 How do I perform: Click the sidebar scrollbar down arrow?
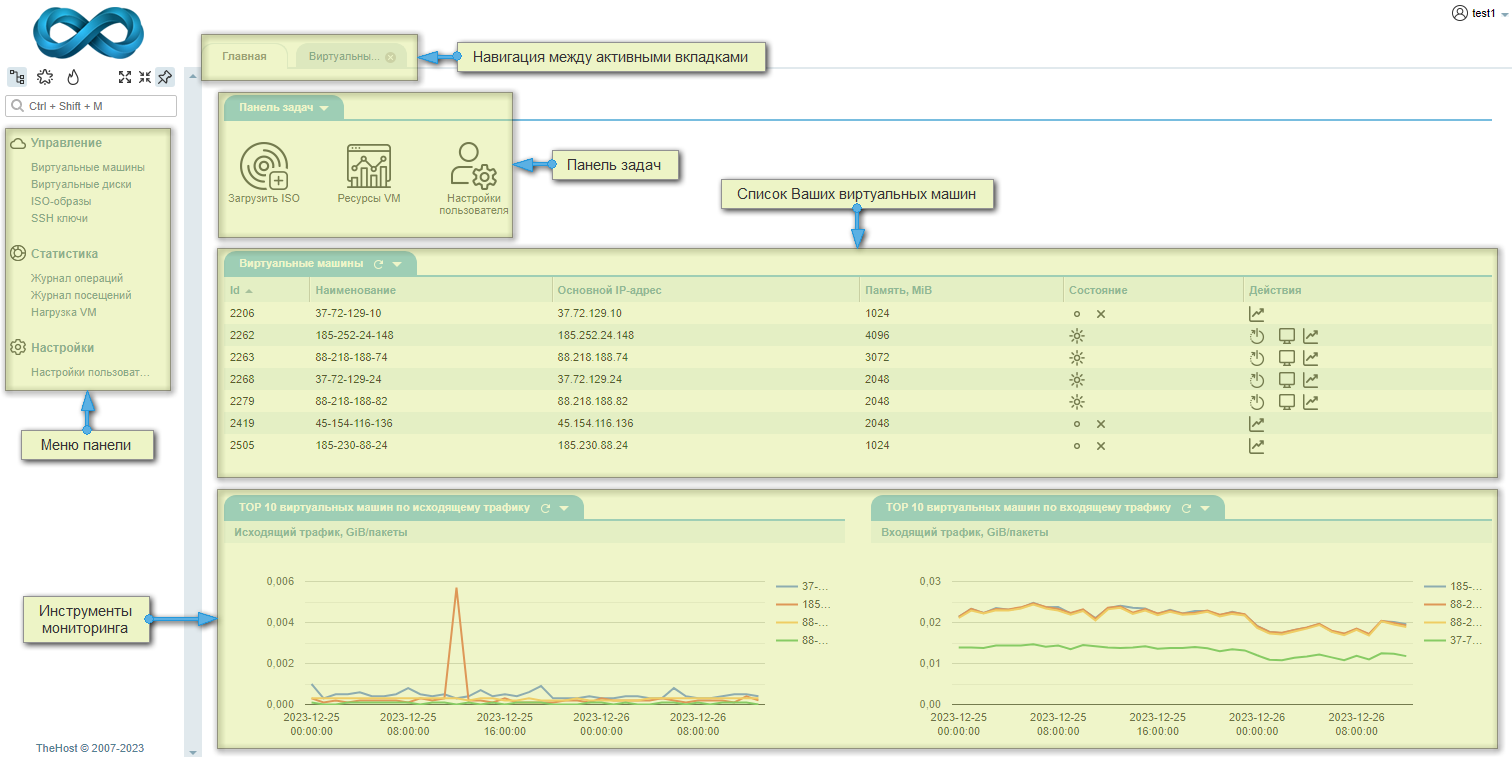[x=193, y=751]
